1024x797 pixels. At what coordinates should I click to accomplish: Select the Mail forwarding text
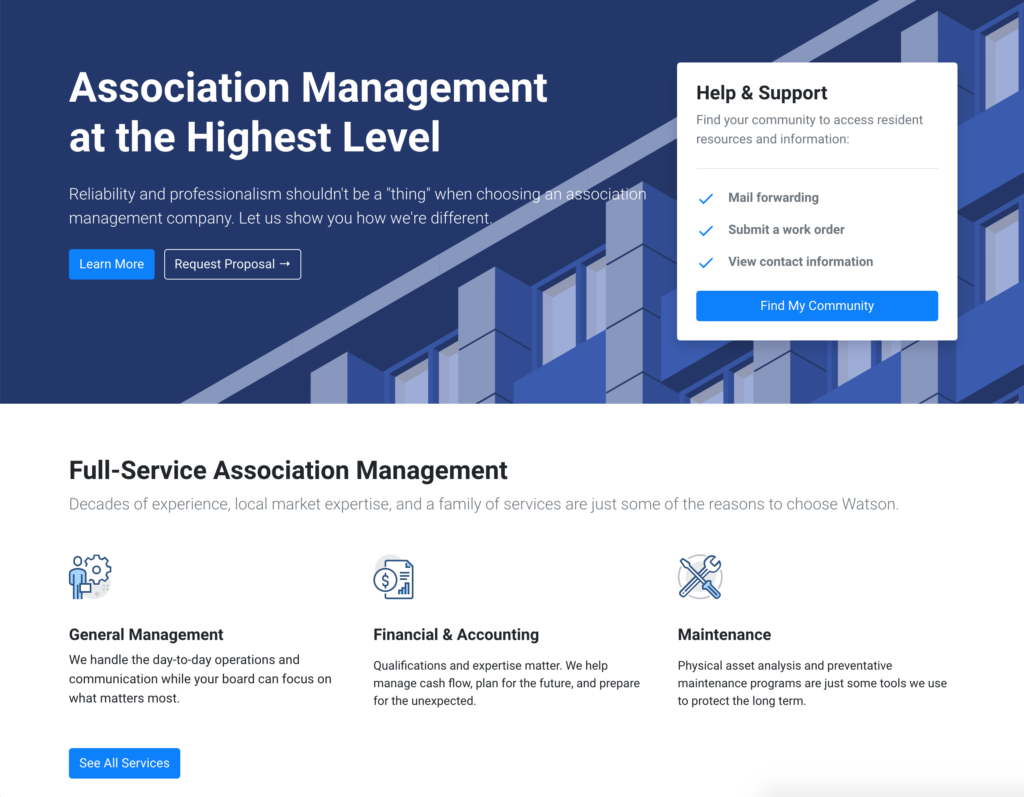(x=773, y=197)
